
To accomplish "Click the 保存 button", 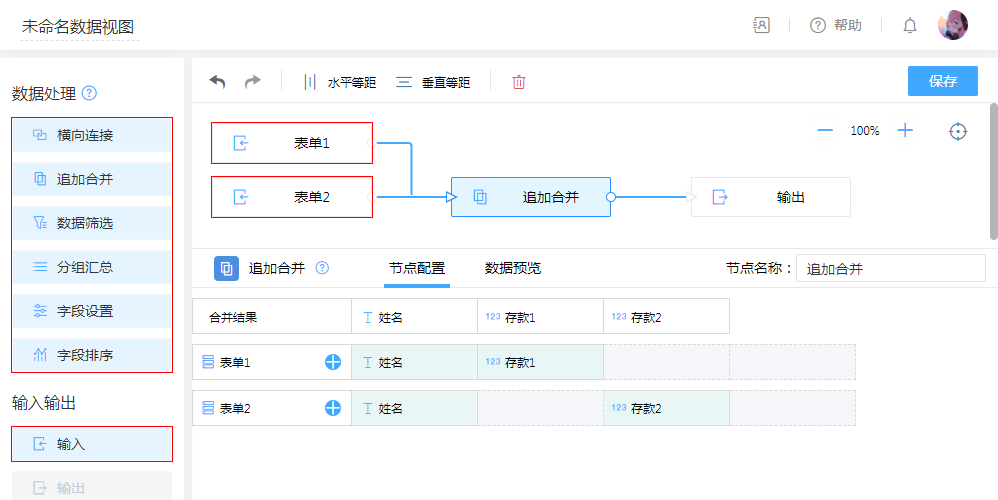I will pos(942,81).
